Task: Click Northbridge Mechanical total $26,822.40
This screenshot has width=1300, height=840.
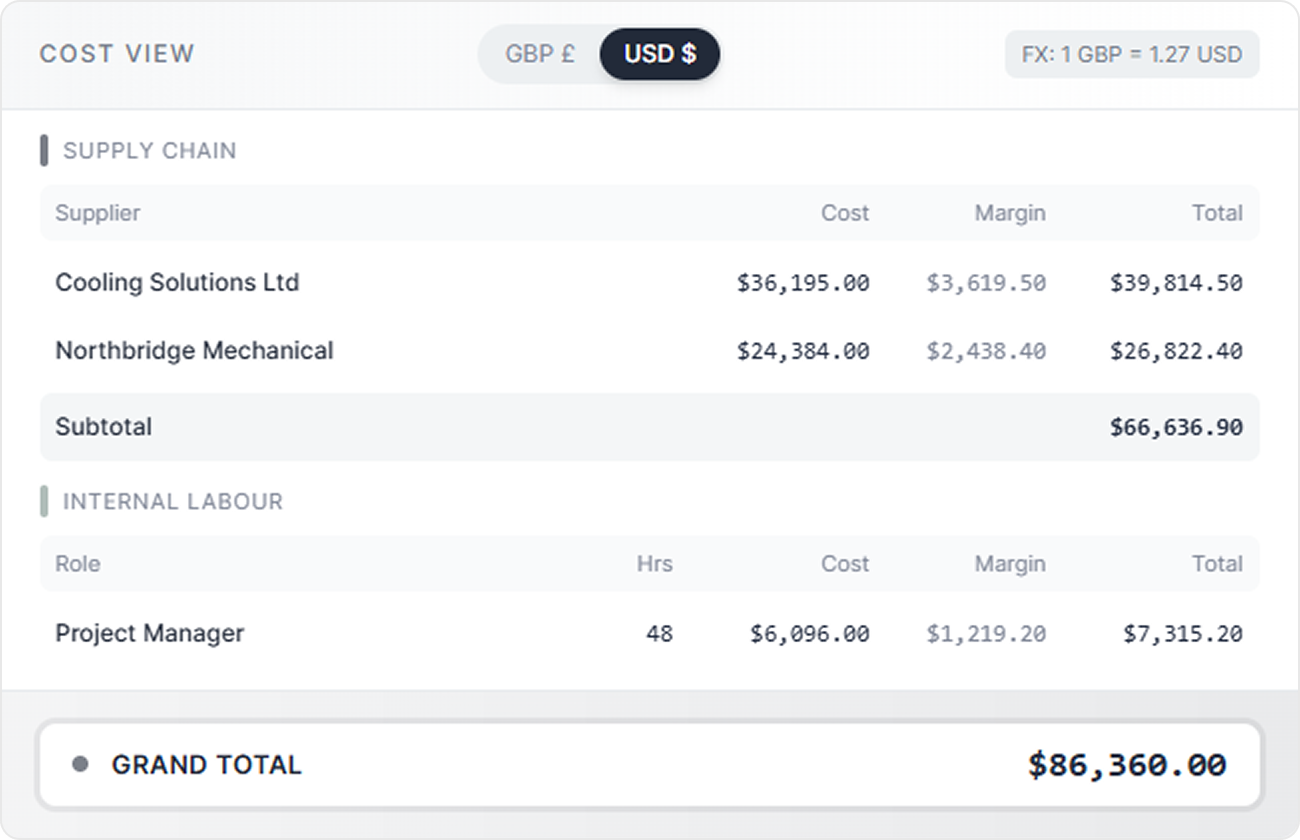Action: click(x=1176, y=351)
